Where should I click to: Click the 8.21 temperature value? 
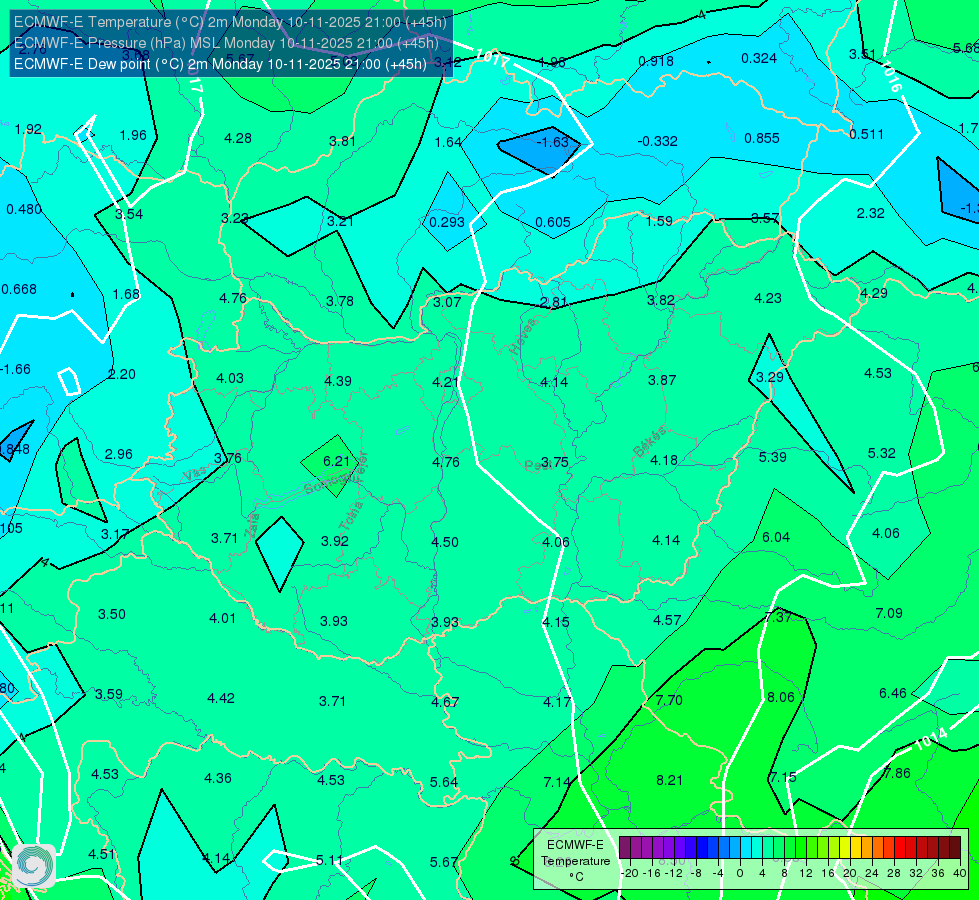pyautogui.click(x=669, y=779)
